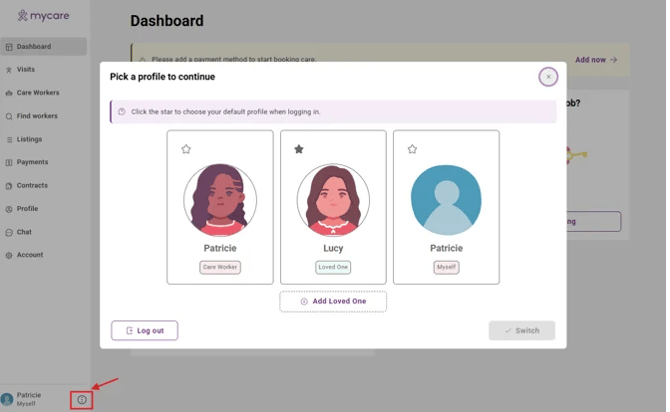
Task: Go to Care Workers in sidebar
Action: (9, 93)
